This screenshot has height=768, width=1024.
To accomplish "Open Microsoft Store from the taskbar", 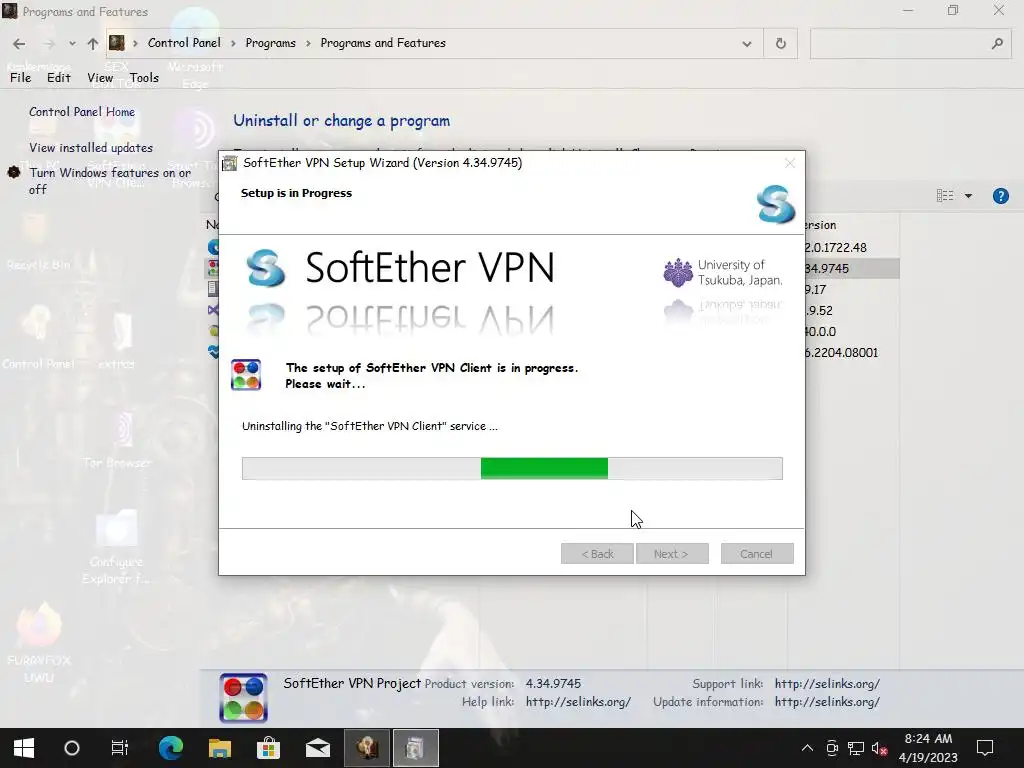I will pos(268,748).
